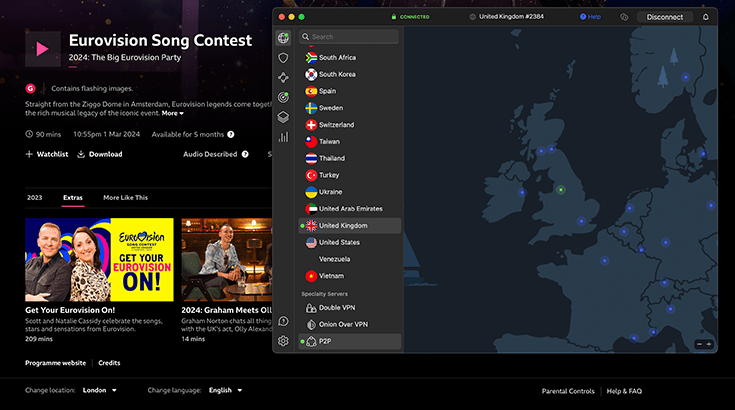735x410 pixels.
Task: Open the help chat bubble sidebar icon
Action: pos(283,321)
